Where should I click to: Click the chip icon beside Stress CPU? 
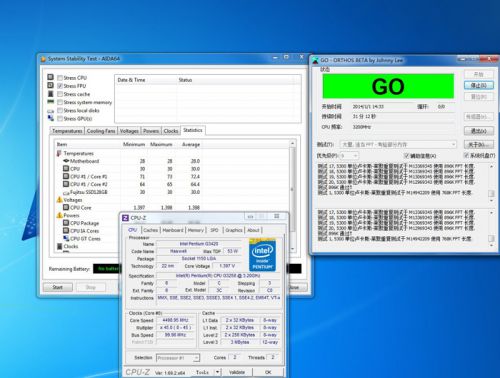tap(50, 77)
